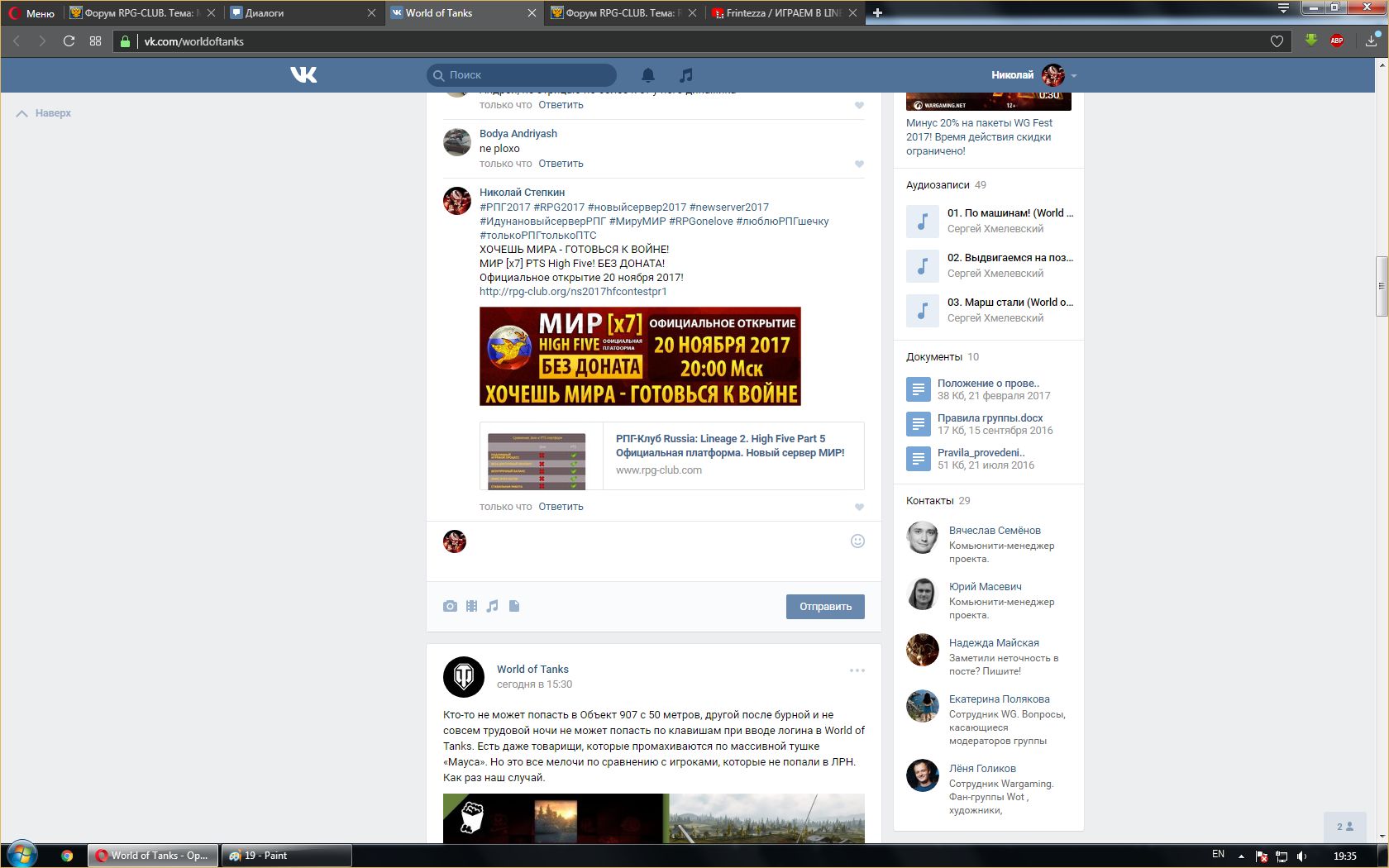Like Bodya Andriyash's comment
The height and width of the screenshot is (868, 1389).
click(859, 164)
